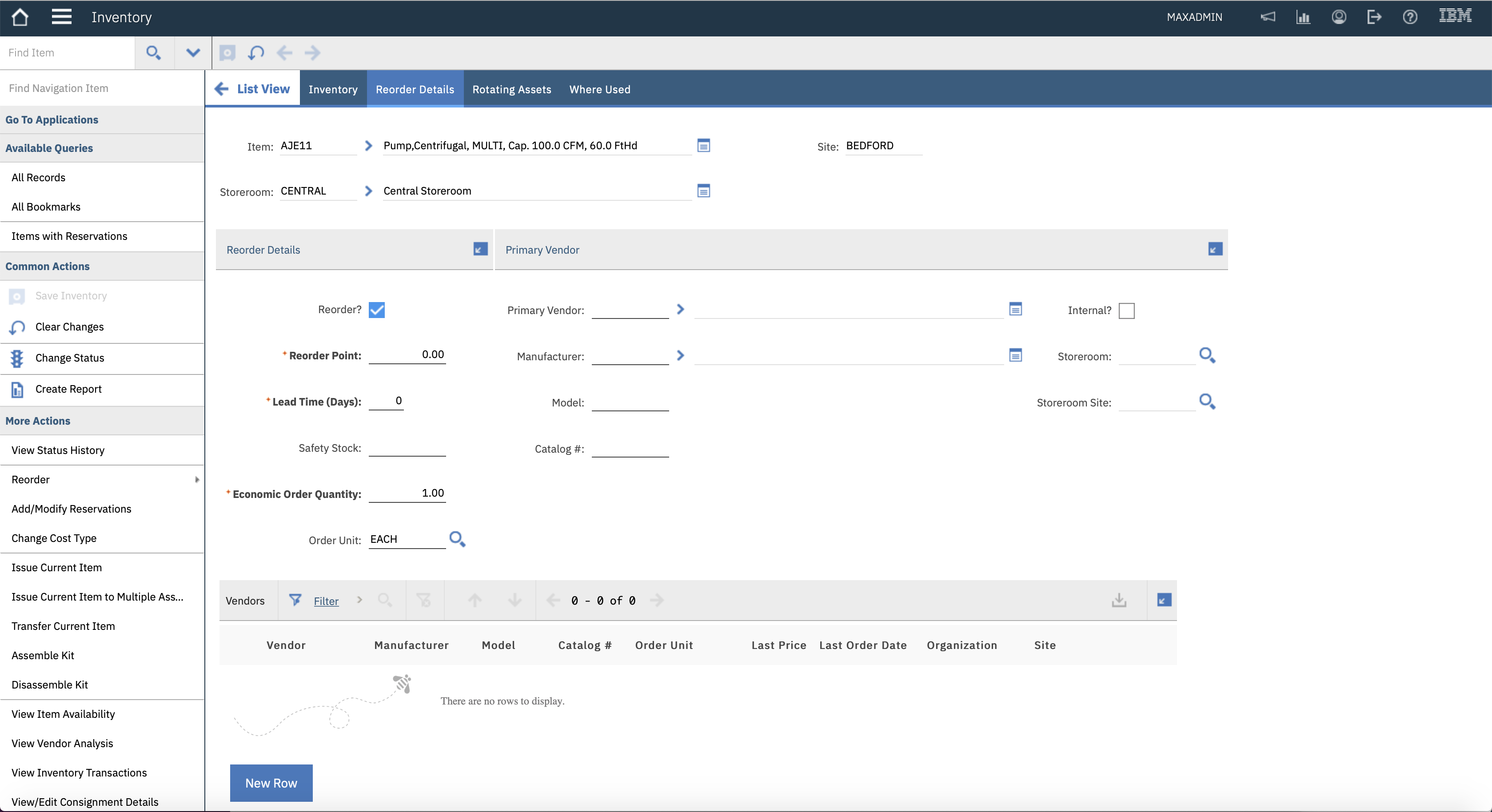Image resolution: width=1492 pixels, height=812 pixels.
Task: Open Item long description icon
Action: pyautogui.click(x=703, y=145)
